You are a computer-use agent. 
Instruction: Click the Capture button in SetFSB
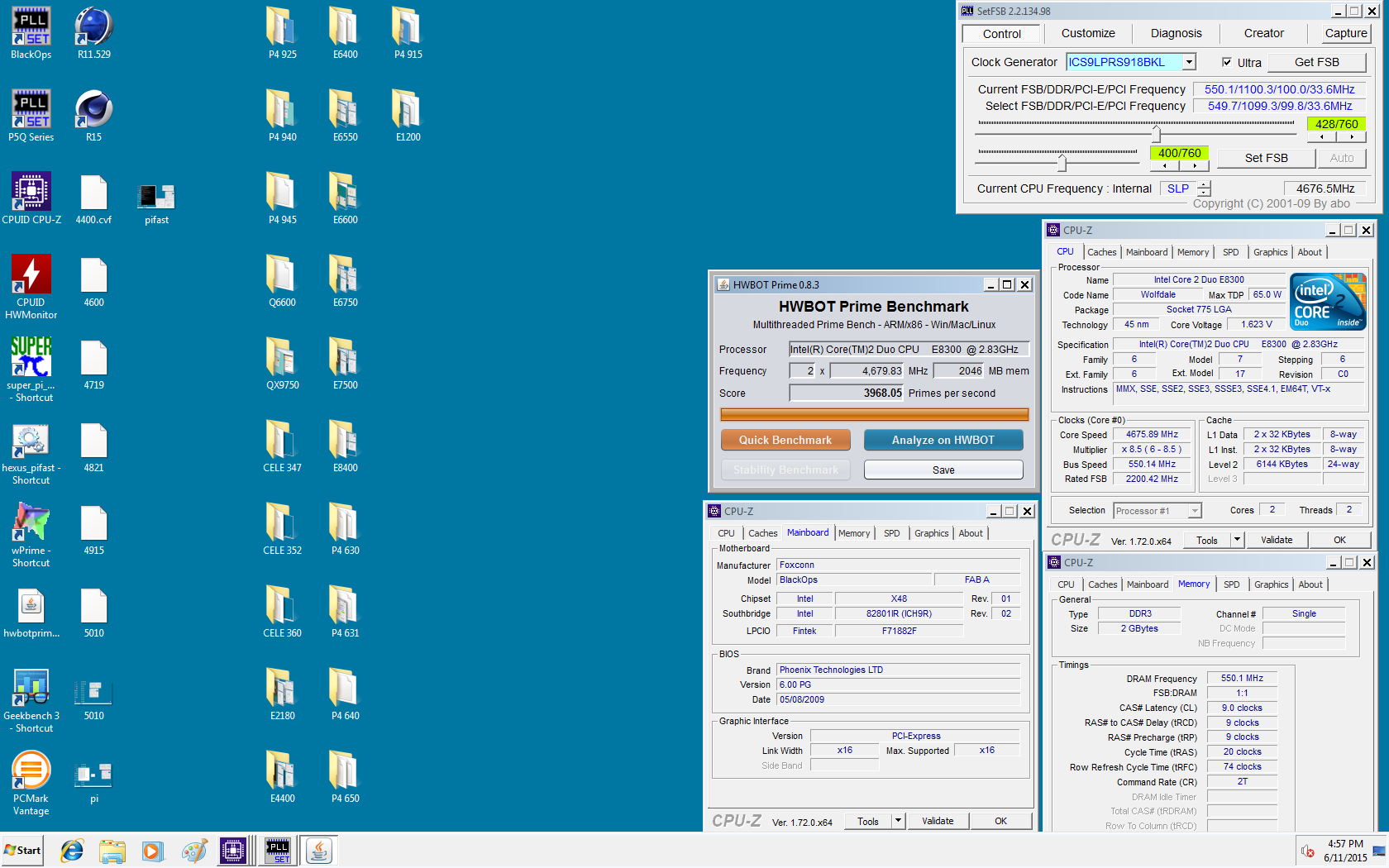tap(1345, 33)
